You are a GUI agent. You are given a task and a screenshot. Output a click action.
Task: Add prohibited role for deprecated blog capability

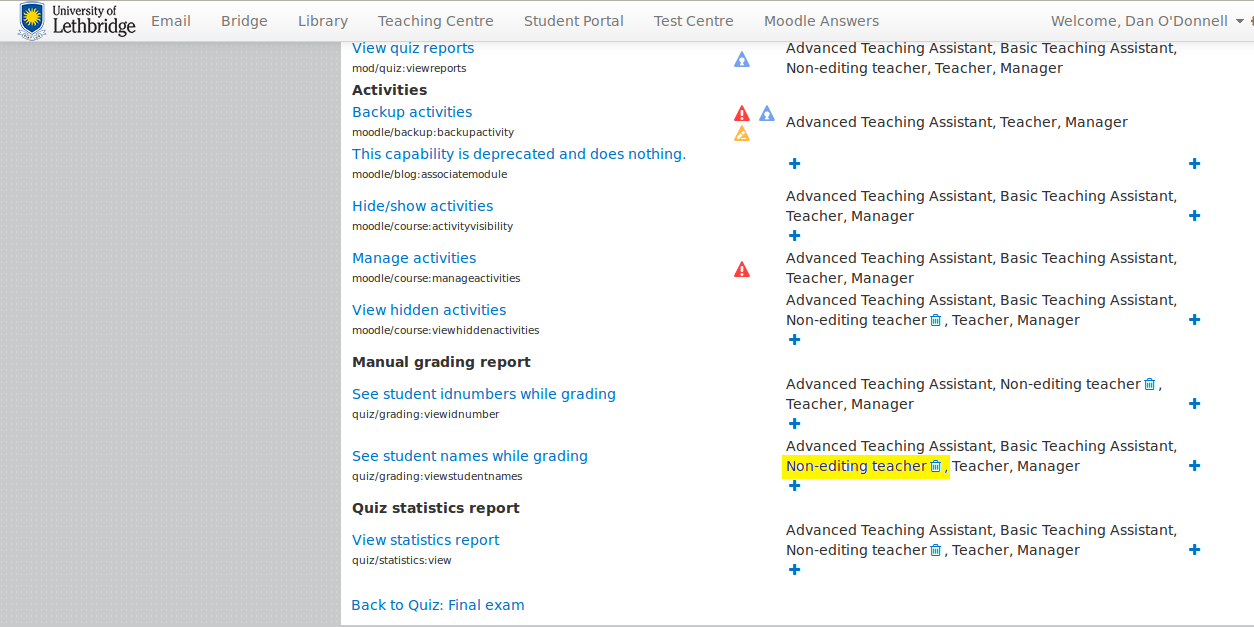[x=1194, y=164]
